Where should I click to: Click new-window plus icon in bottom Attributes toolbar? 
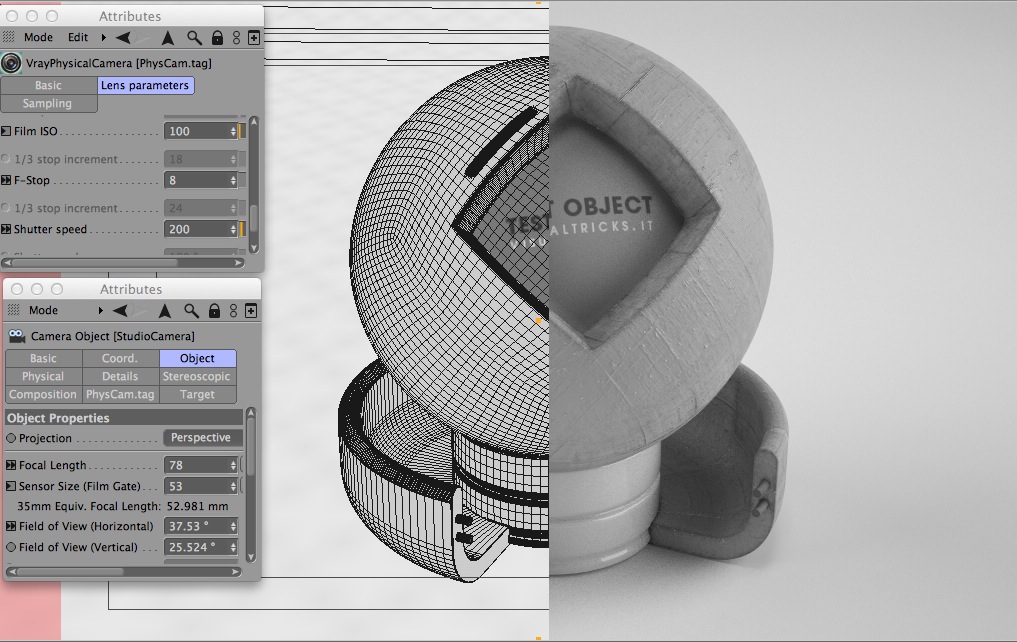(x=251, y=311)
